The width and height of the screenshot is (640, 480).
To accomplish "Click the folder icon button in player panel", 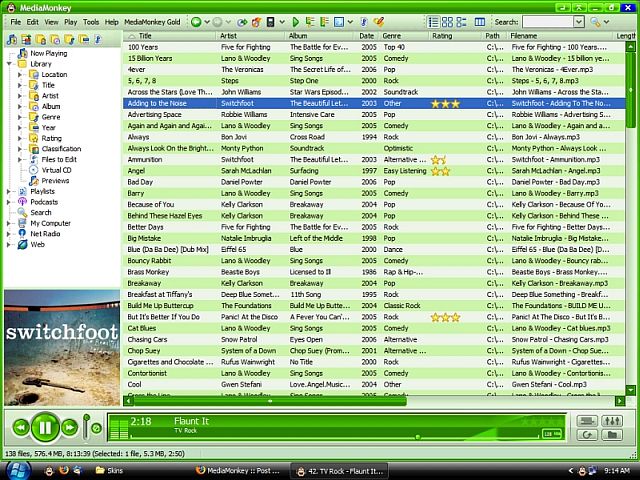I will tap(611, 435).
